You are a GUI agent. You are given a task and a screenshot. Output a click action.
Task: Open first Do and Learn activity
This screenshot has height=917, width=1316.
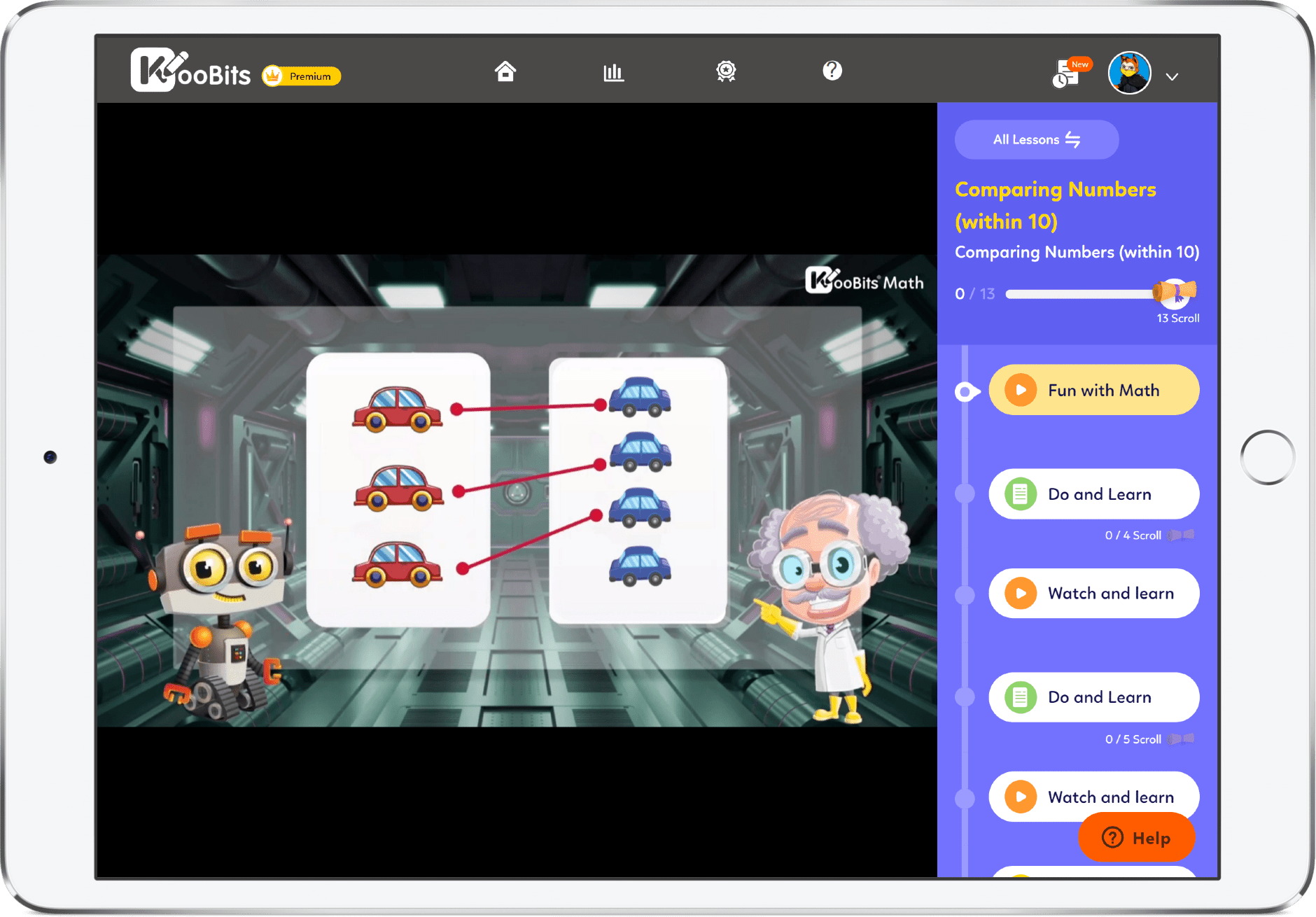(x=1094, y=494)
